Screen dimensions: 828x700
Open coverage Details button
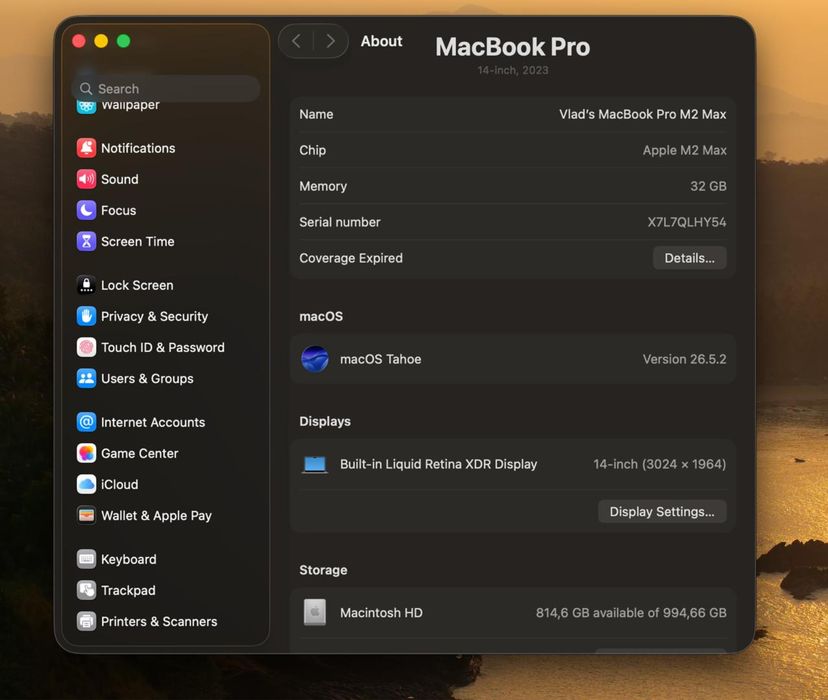(x=689, y=258)
